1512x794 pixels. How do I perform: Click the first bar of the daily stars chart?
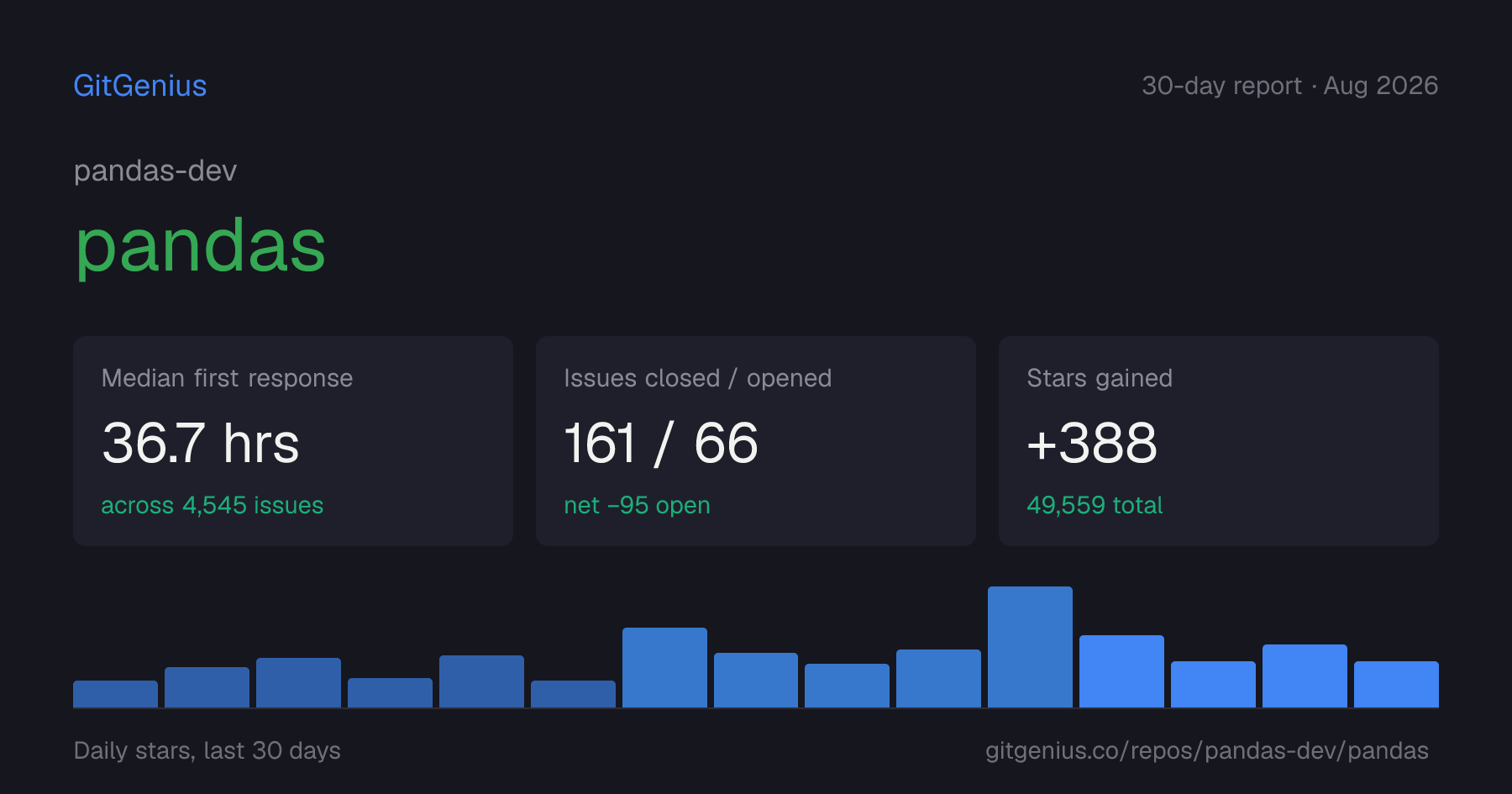115,694
